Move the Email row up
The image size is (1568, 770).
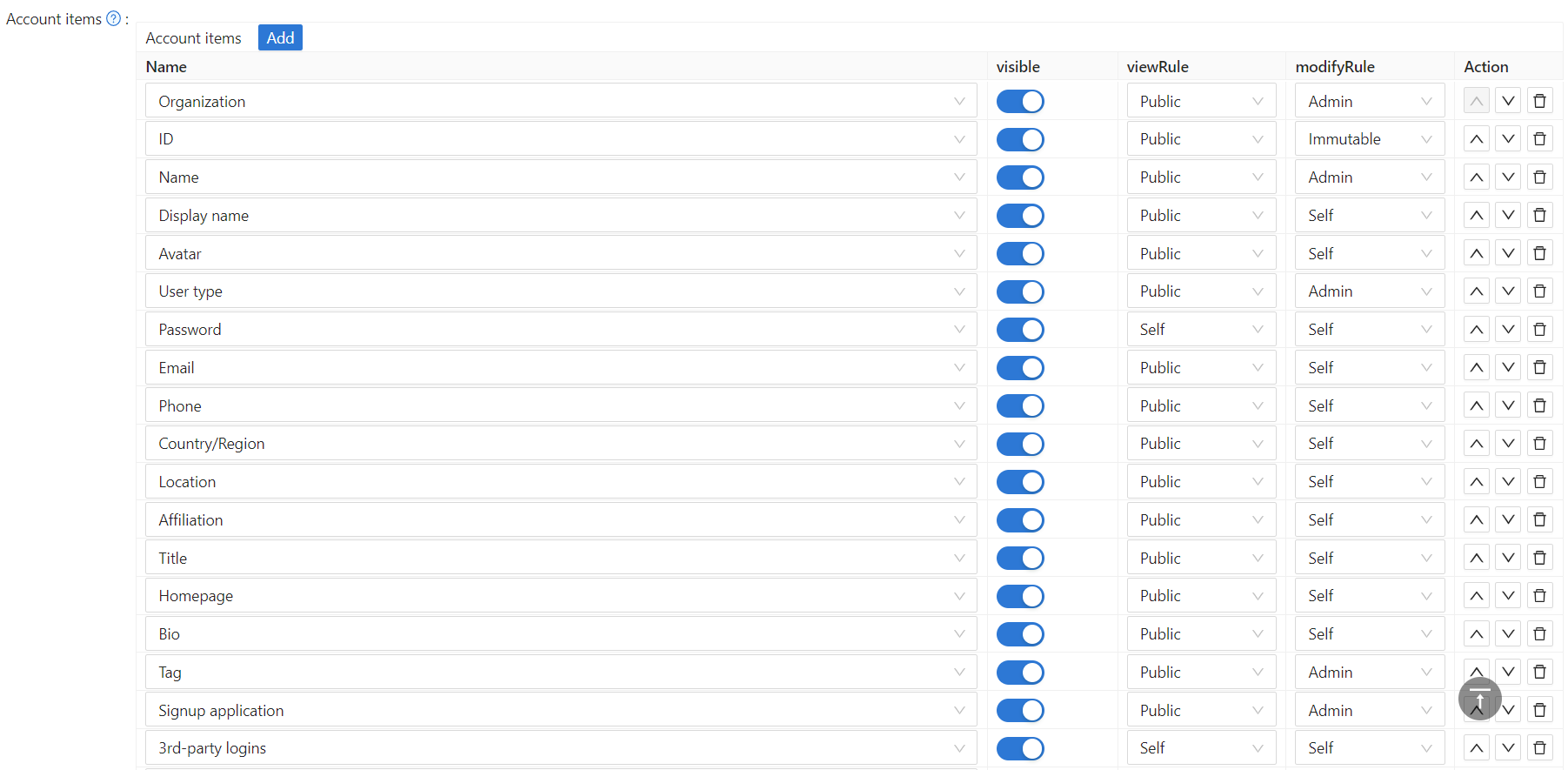pos(1476,368)
